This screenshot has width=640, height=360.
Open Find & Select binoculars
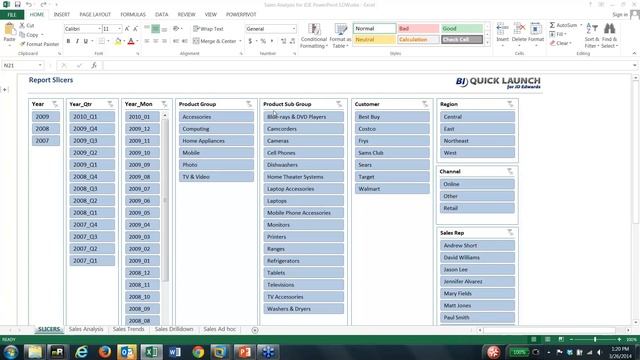pos(609,36)
